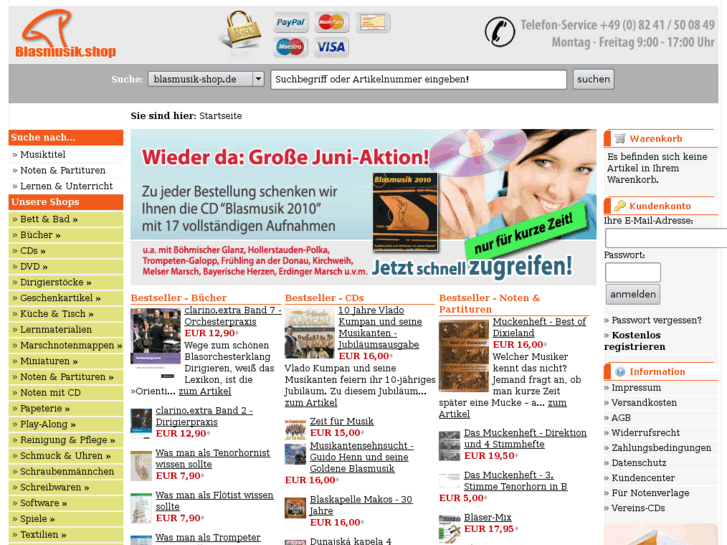727x545 pixels.
Task: Expand the Bücher shop category
Action: tap(66, 235)
